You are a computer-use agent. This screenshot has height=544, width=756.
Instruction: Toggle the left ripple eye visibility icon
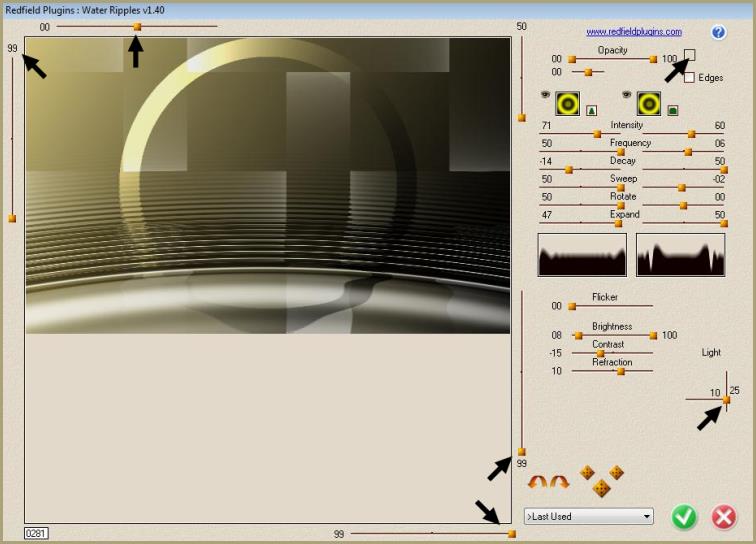(x=546, y=95)
